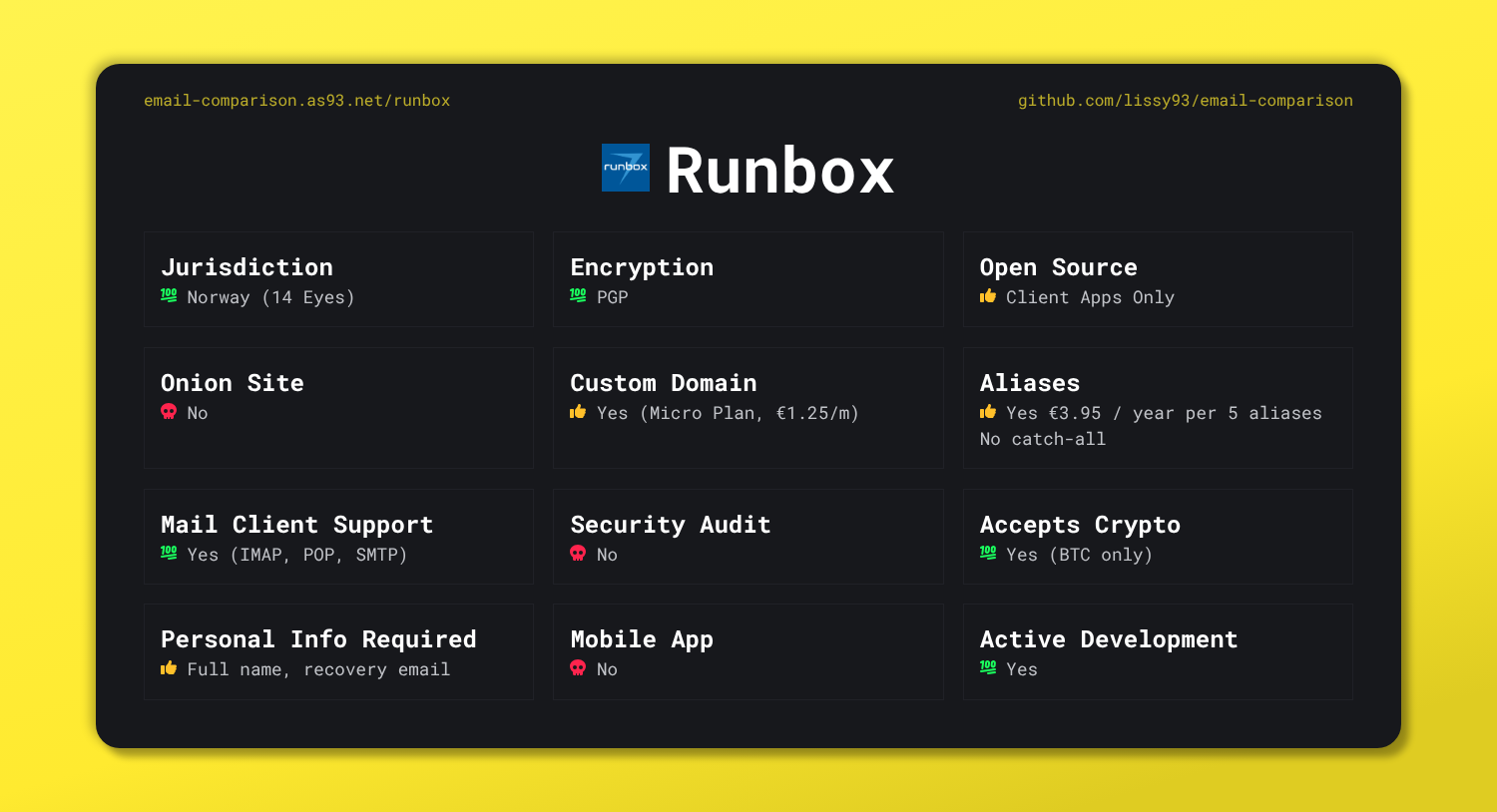Click the Accepts Crypto heading
Image resolution: width=1497 pixels, height=812 pixels.
pos(1080,525)
